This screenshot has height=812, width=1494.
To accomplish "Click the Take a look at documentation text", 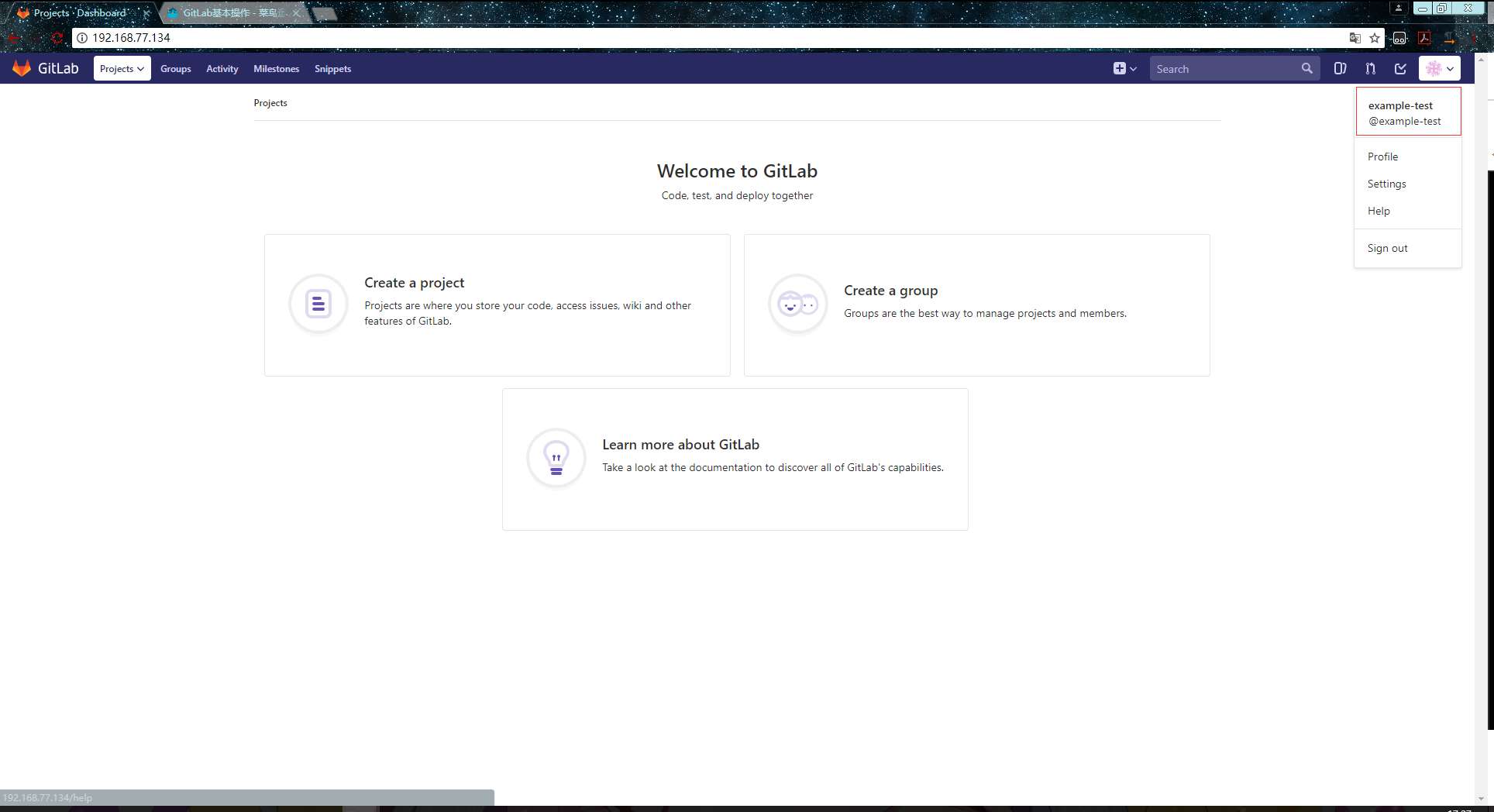I will 773,467.
